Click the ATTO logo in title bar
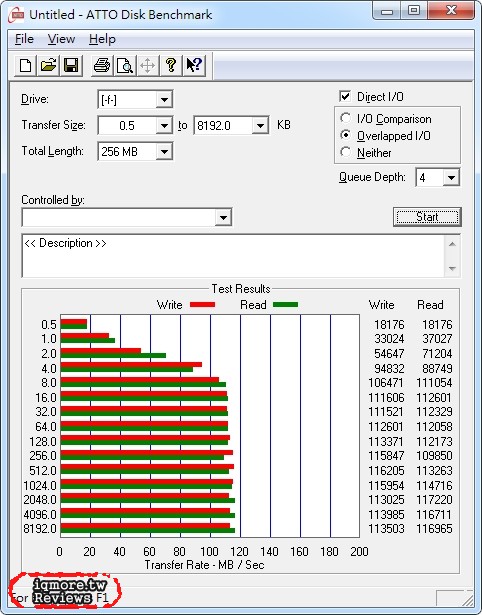This screenshot has height=615, width=482. click(16, 15)
